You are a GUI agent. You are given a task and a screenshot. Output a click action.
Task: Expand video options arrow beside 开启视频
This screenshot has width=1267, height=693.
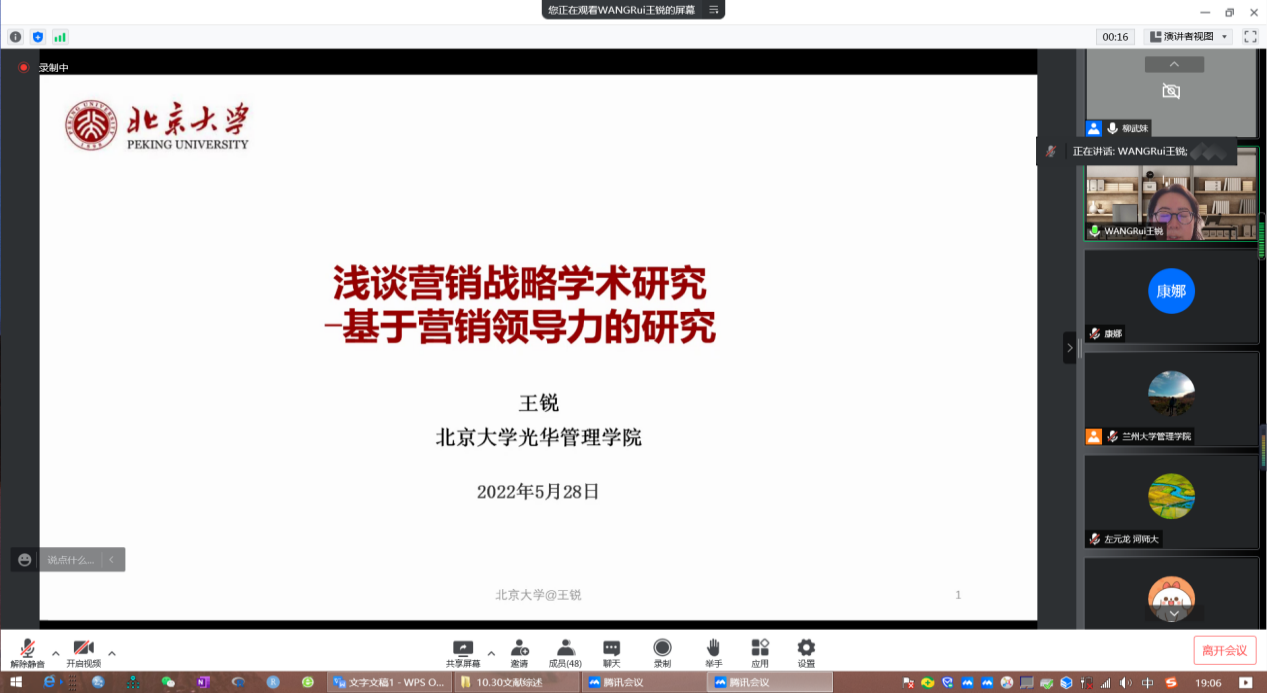pyautogui.click(x=112, y=653)
